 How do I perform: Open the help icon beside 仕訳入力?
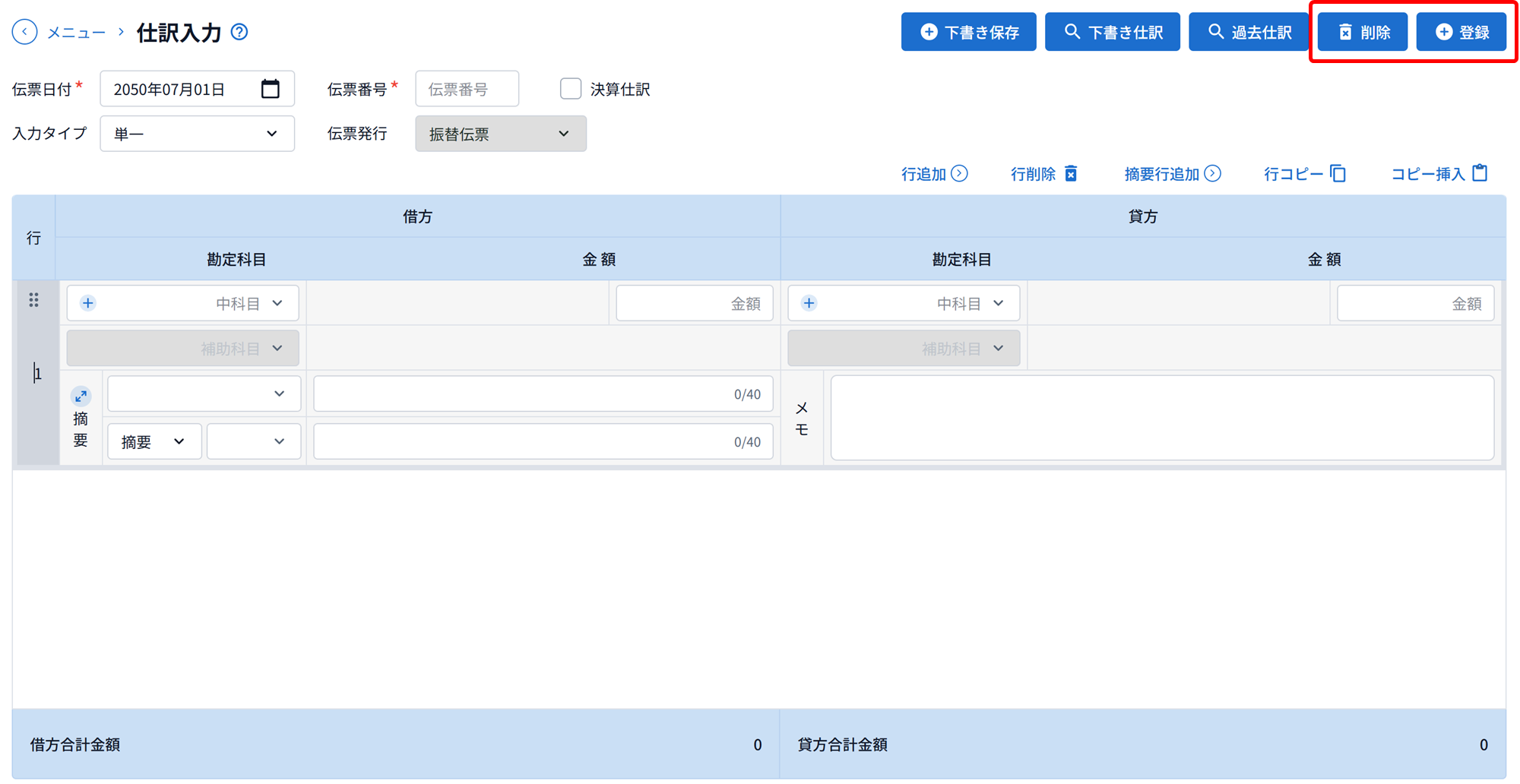pyautogui.click(x=239, y=32)
